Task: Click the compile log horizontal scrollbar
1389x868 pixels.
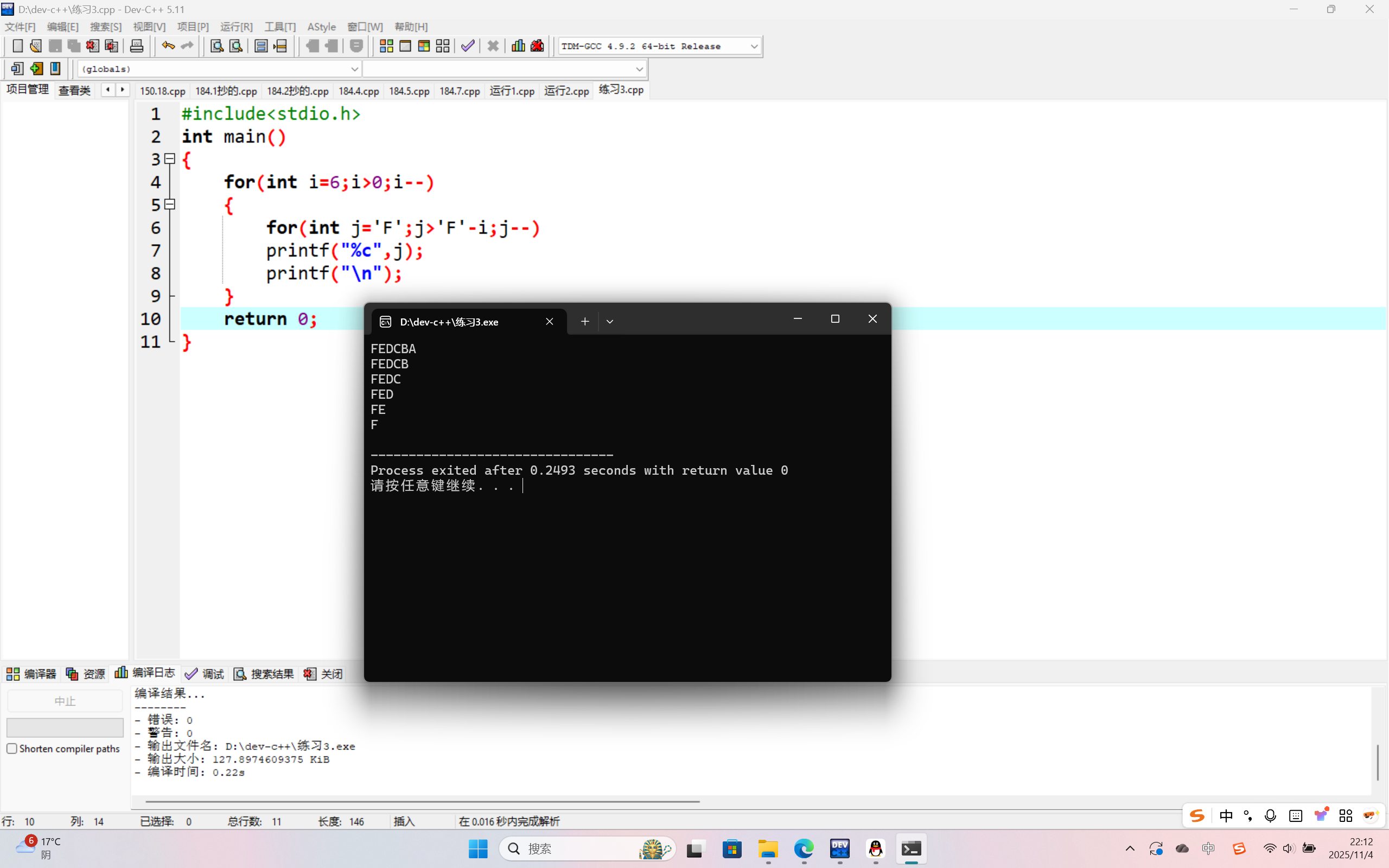Action: point(423,801)
